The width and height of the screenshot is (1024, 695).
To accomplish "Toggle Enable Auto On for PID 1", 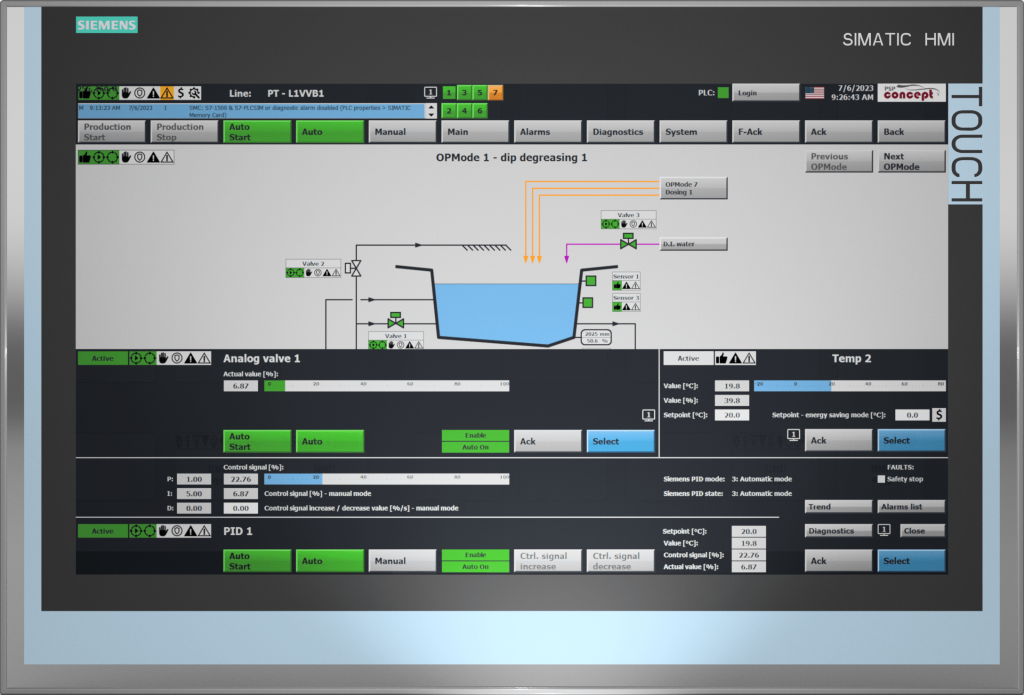I will coord(475,560).
